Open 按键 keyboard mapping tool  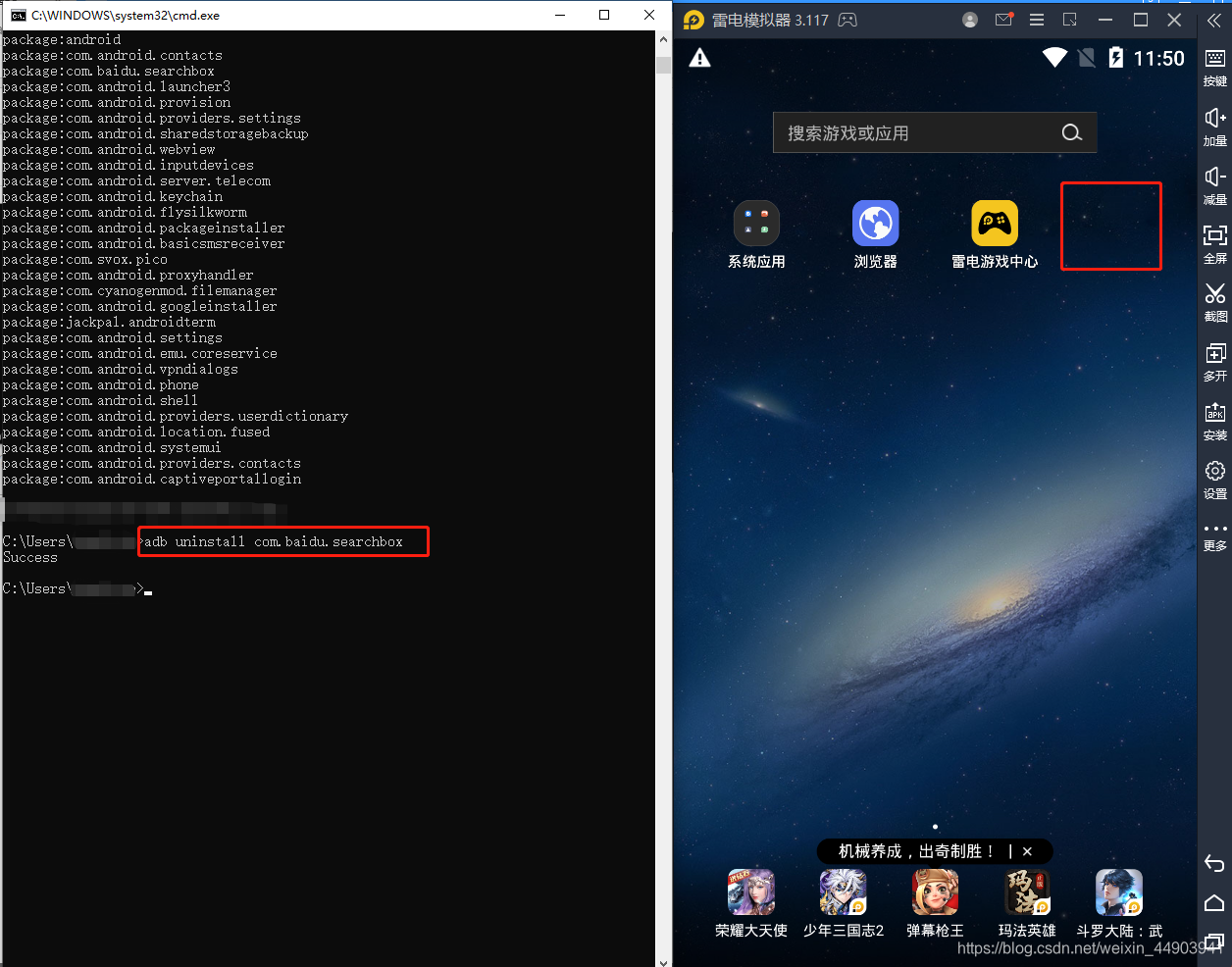(1215, 67)
